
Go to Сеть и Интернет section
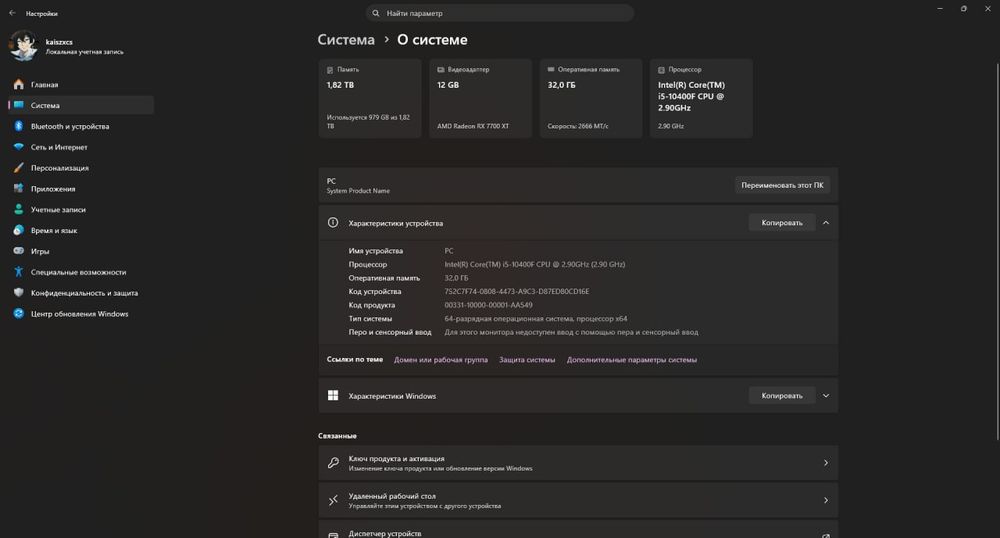(81, 147)
